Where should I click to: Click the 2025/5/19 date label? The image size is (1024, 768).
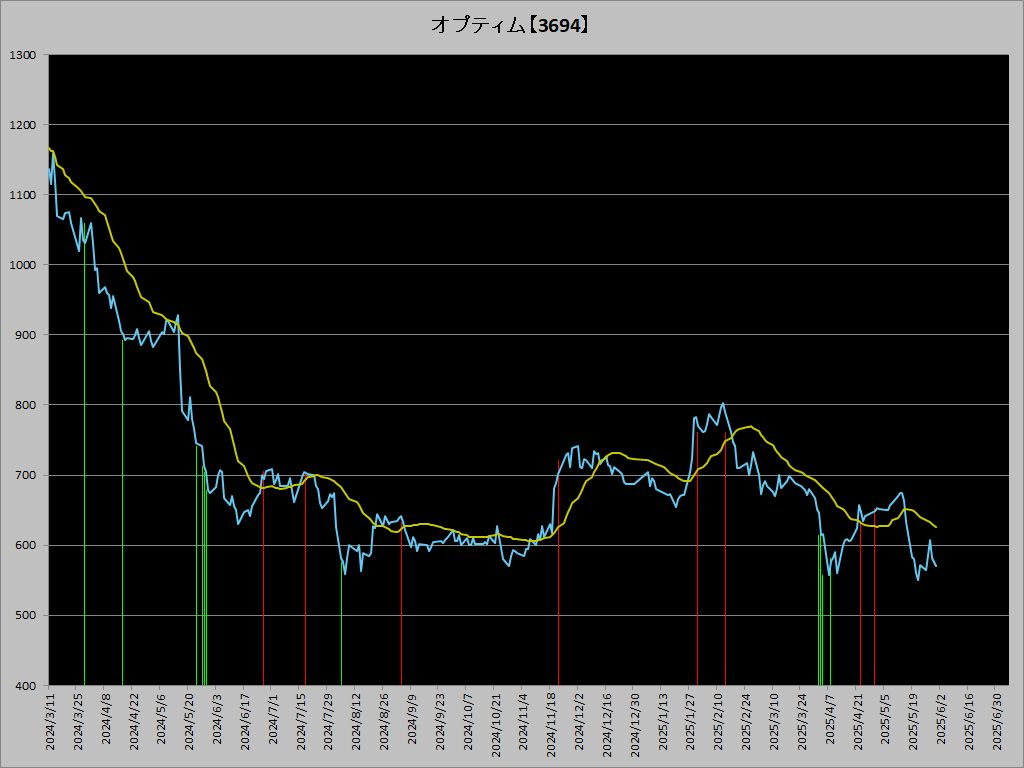point(914,720)
